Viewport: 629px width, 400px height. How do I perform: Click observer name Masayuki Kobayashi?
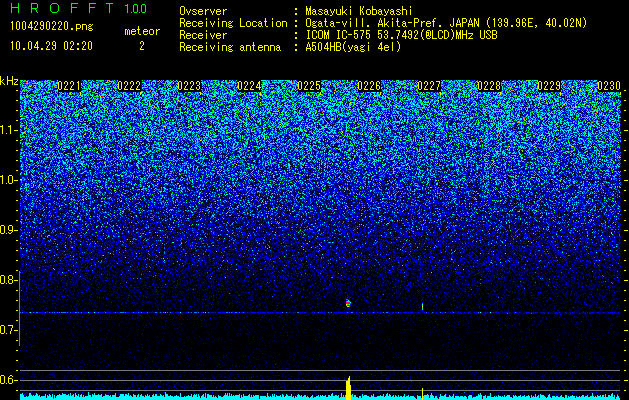tap(359, 11)
